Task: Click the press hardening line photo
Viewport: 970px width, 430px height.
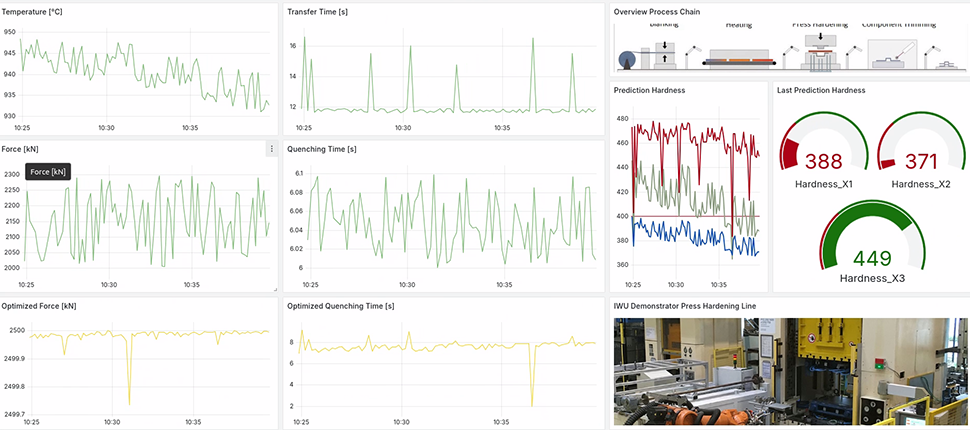Action: 790,372
